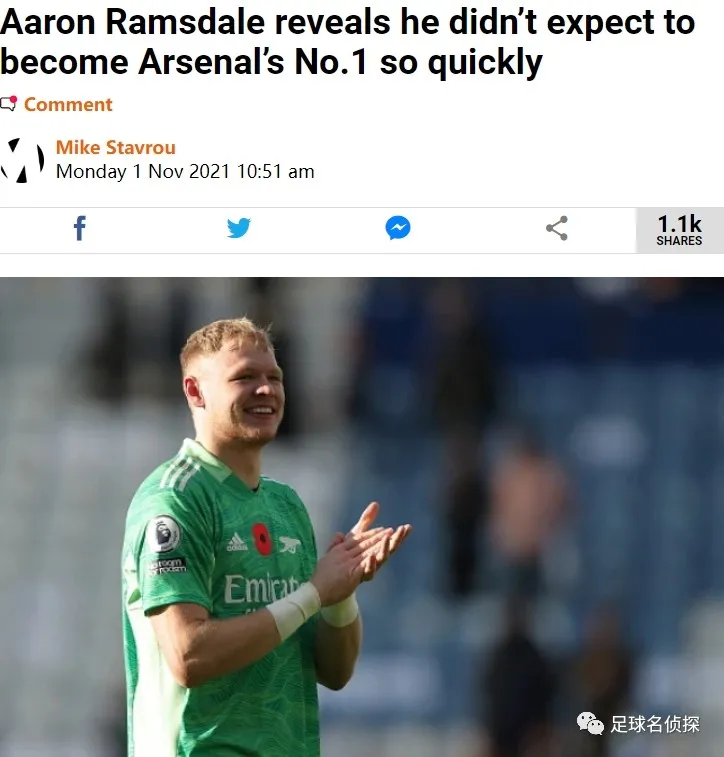Click the comment speech bubble icon
This screenshot has height=757, width=724.
pos(8,103)
